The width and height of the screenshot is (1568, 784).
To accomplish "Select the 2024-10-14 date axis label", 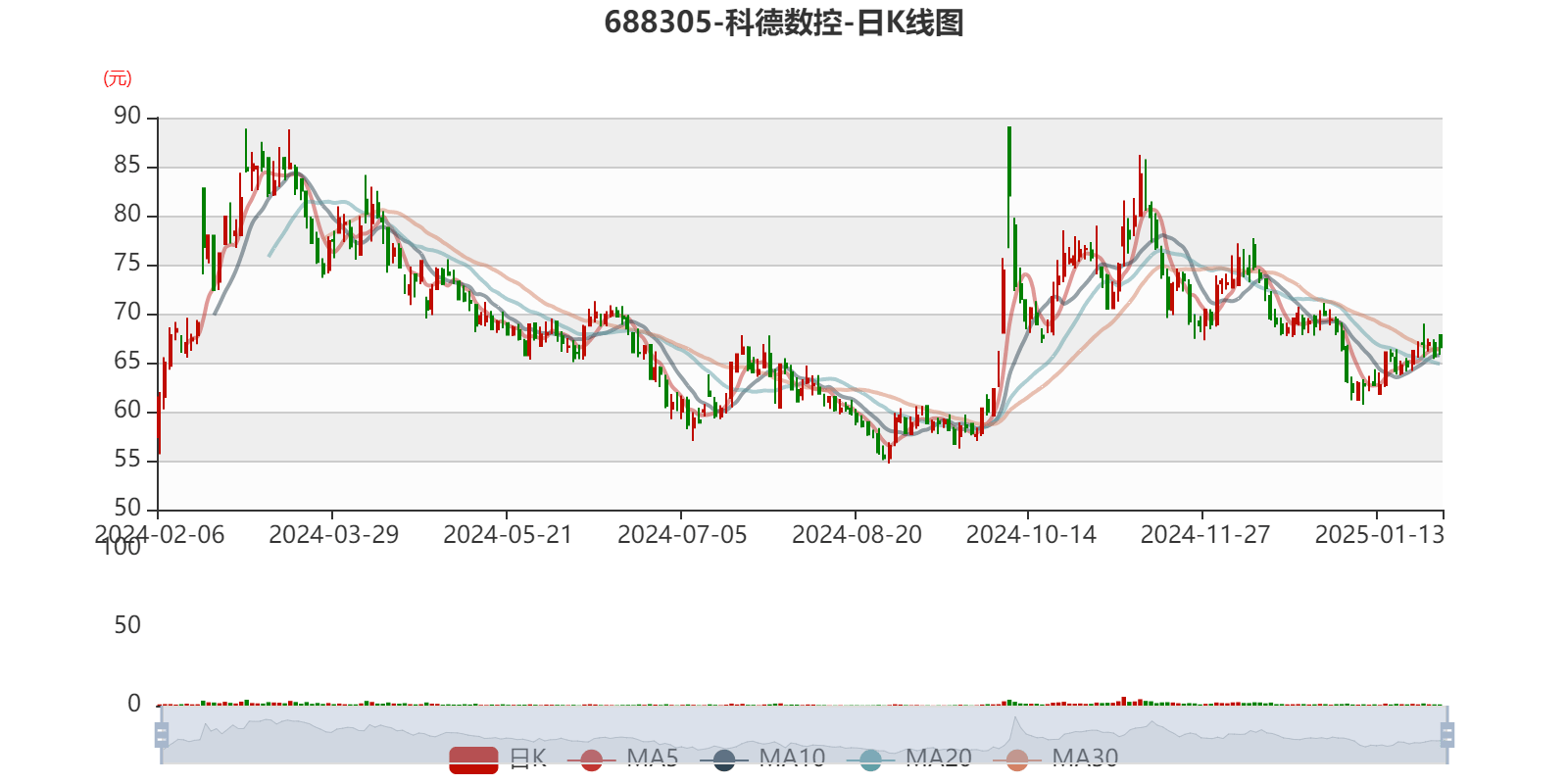I will coord(1030,534).
